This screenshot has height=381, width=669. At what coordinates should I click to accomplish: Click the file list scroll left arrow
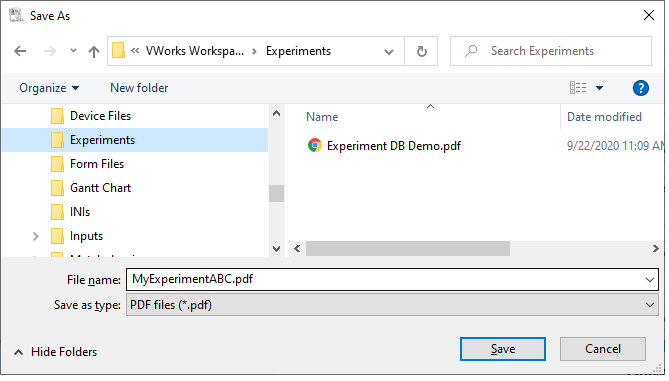pyautogui.click(x=297, y=249)
